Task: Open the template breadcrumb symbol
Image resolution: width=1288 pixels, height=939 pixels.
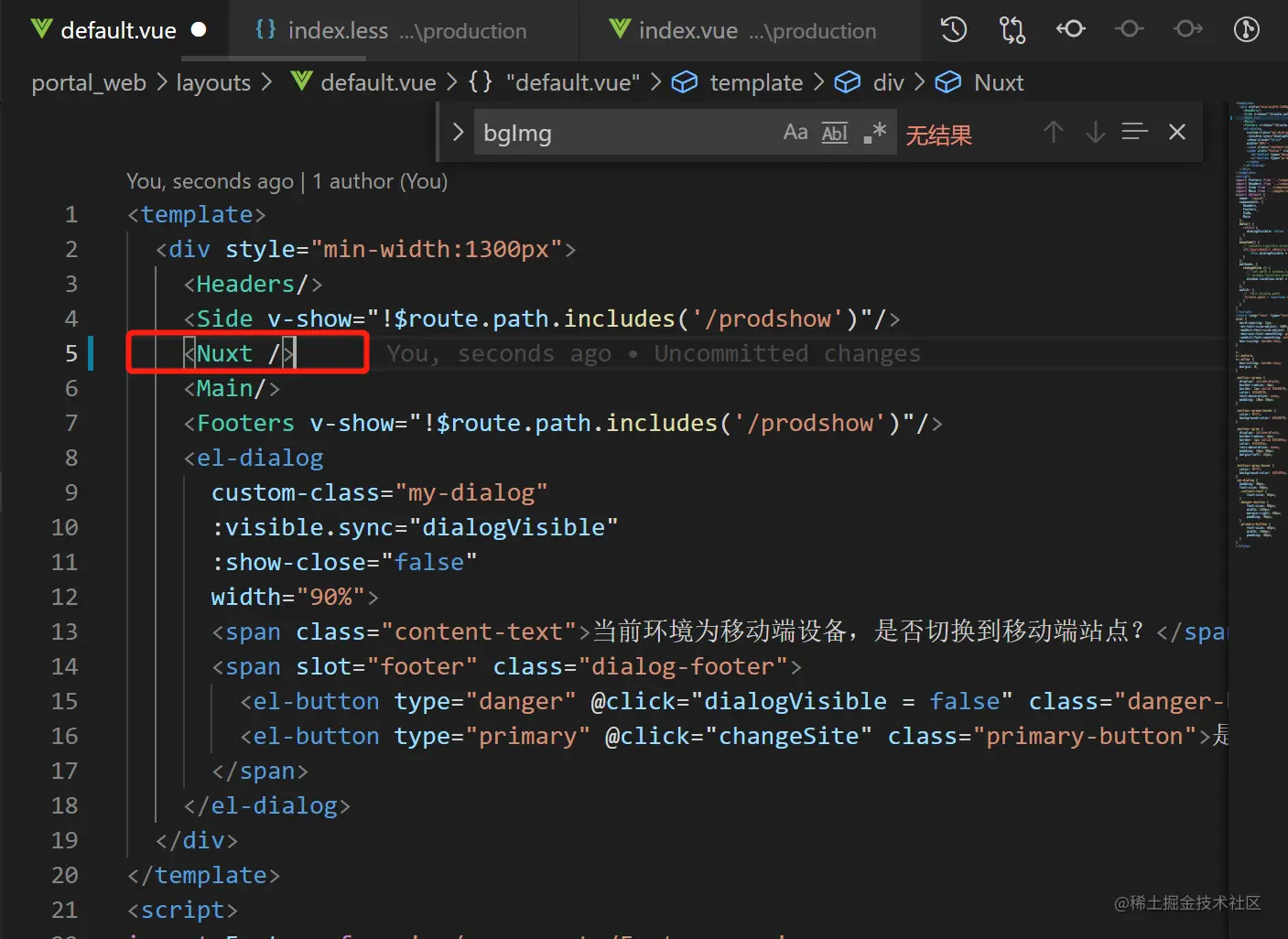Action: [x=756, y=82]
